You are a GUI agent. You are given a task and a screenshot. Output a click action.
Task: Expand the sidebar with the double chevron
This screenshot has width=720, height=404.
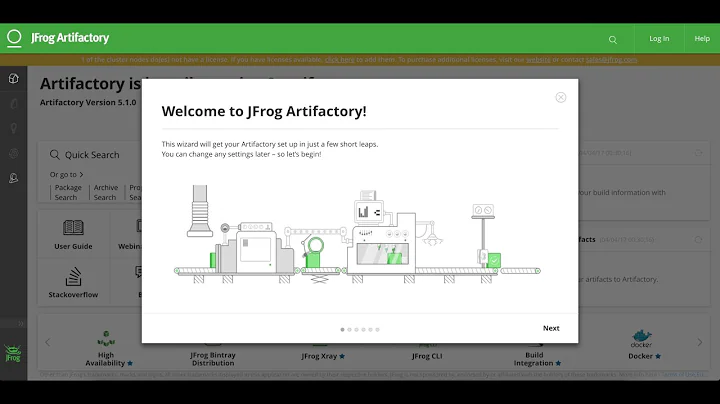click(21, 324)
